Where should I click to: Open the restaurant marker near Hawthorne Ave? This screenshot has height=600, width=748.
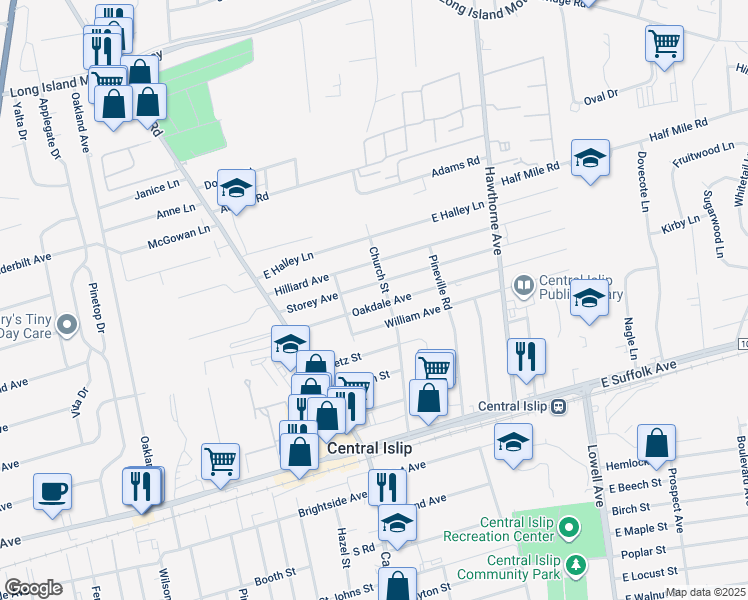[x=526, y=359]
